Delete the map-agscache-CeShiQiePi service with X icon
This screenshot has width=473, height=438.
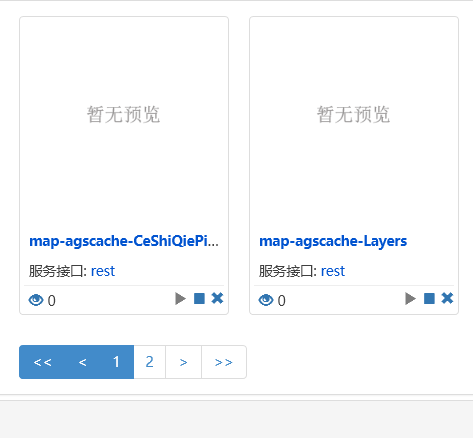(x=217, y=298)
